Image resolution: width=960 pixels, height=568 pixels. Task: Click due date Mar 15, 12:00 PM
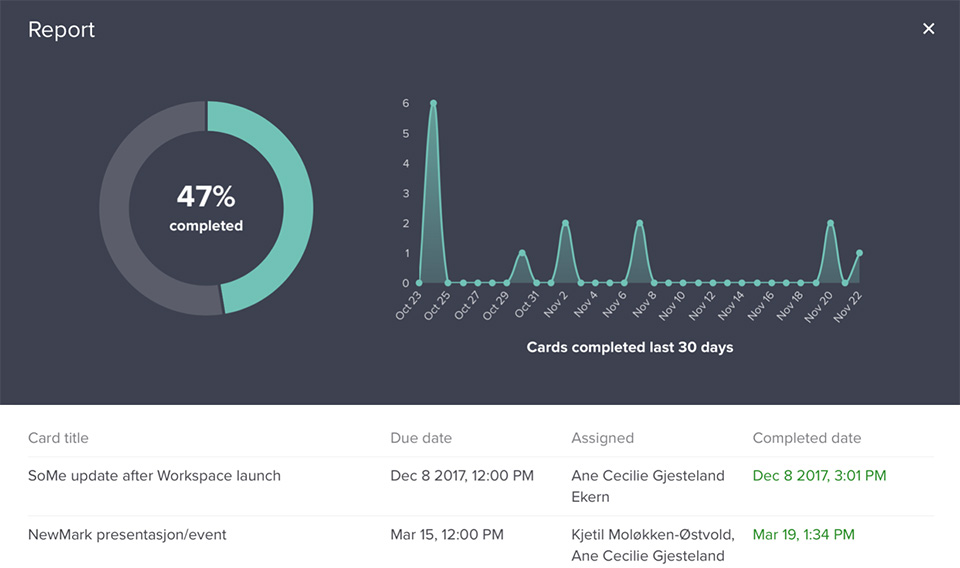click(447, 534)
